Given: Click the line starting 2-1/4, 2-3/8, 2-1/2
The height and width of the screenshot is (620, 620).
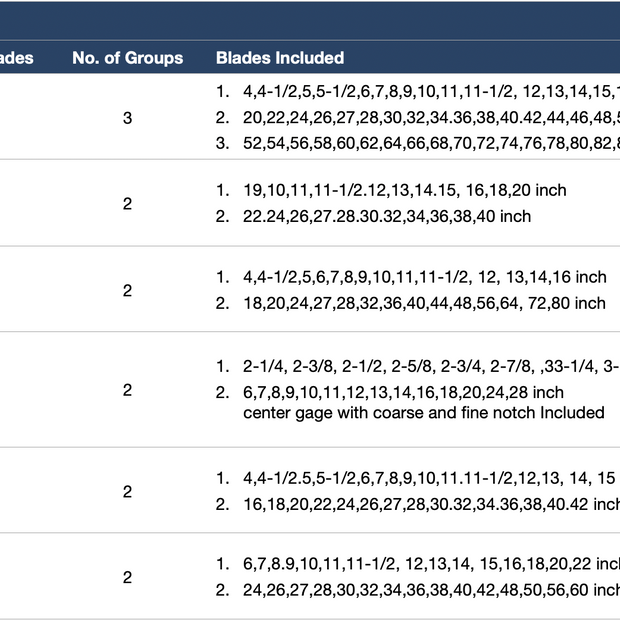Looking at the screenshot, I should pyautogui.click(x=431, y=367).
